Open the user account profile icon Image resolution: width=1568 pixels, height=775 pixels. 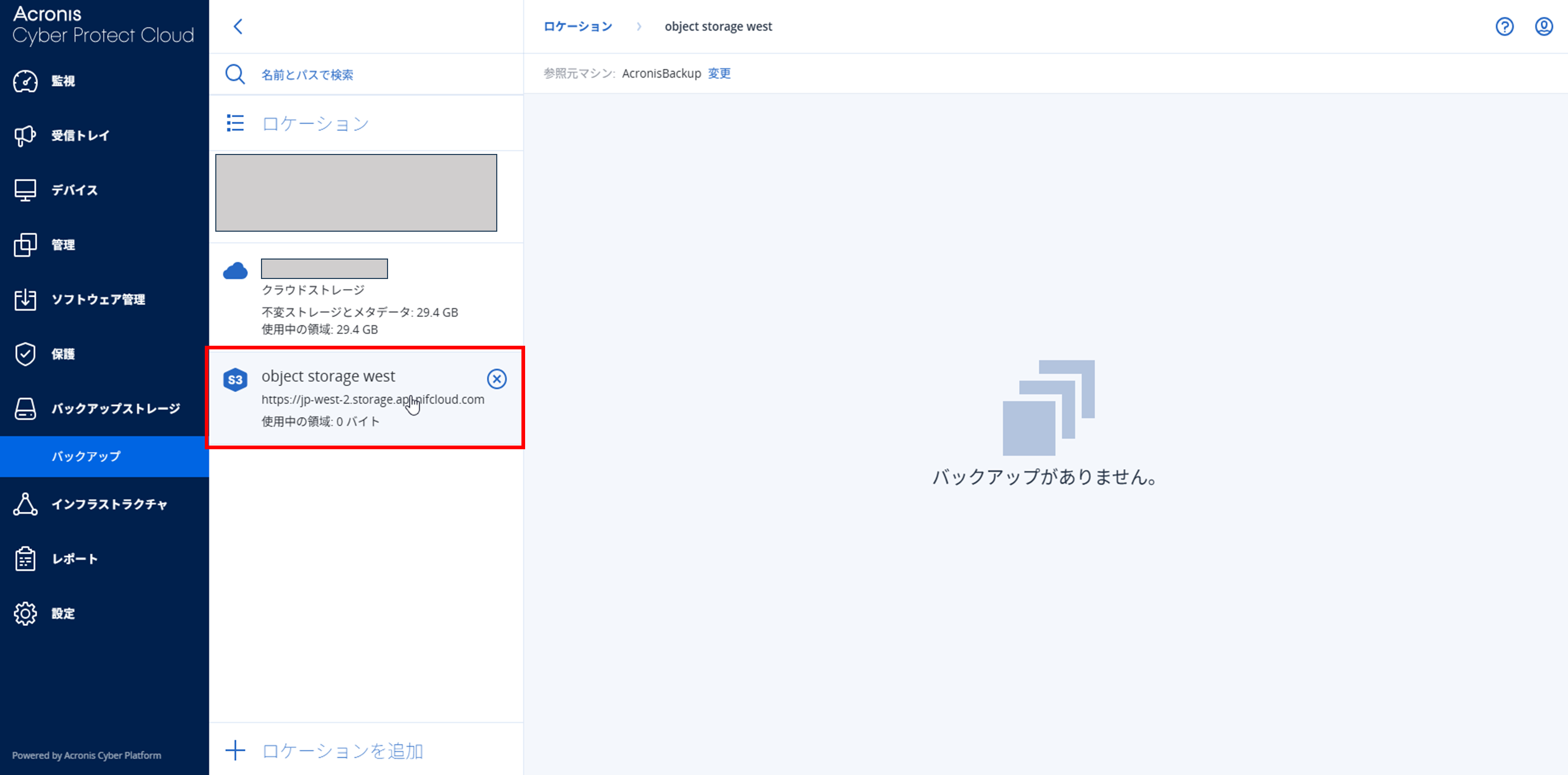(x=1544, y=27)
